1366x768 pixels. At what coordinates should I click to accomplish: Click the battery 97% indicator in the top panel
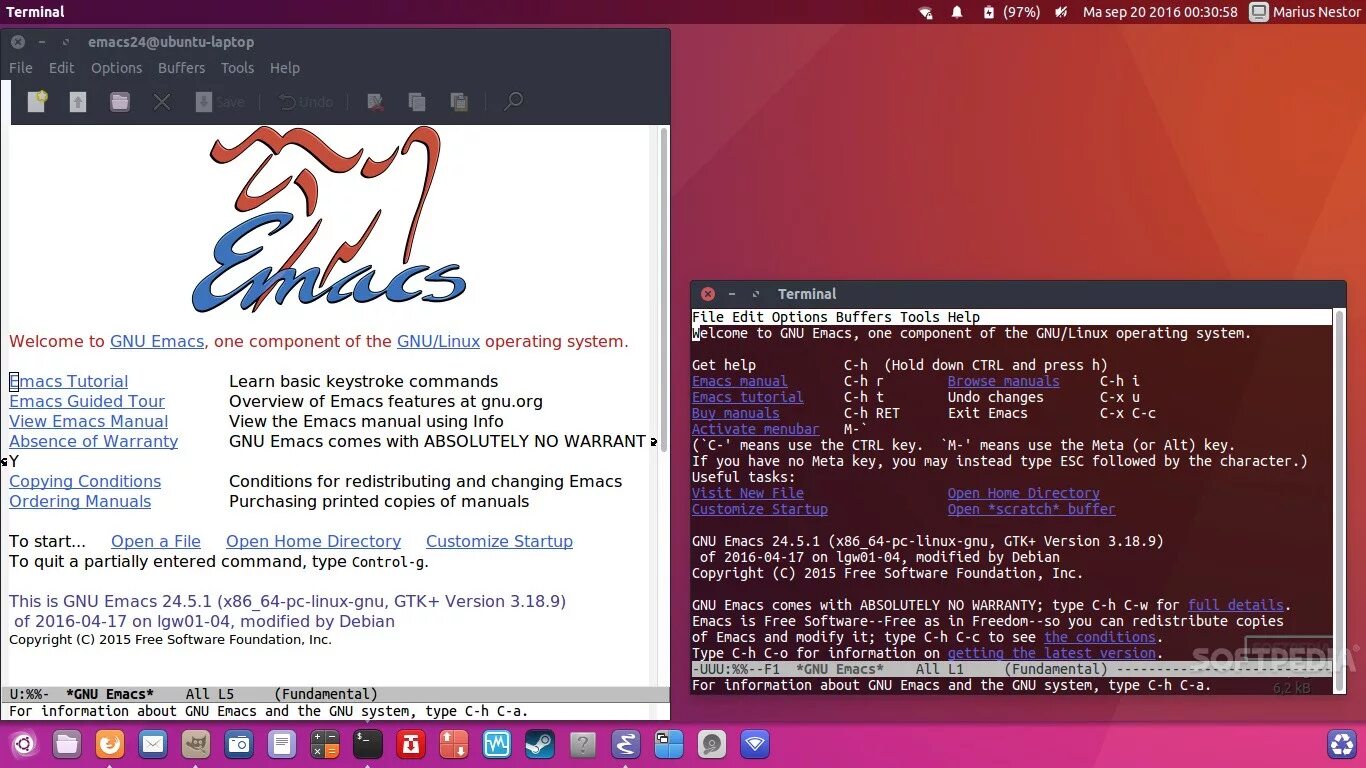pos(1012,12)
